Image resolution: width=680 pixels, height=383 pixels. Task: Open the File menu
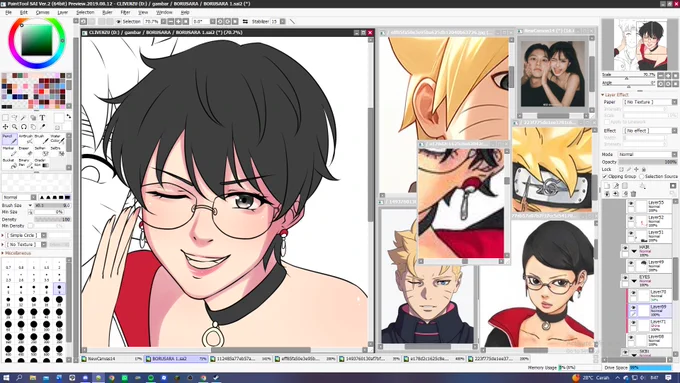tap(8, 13)
